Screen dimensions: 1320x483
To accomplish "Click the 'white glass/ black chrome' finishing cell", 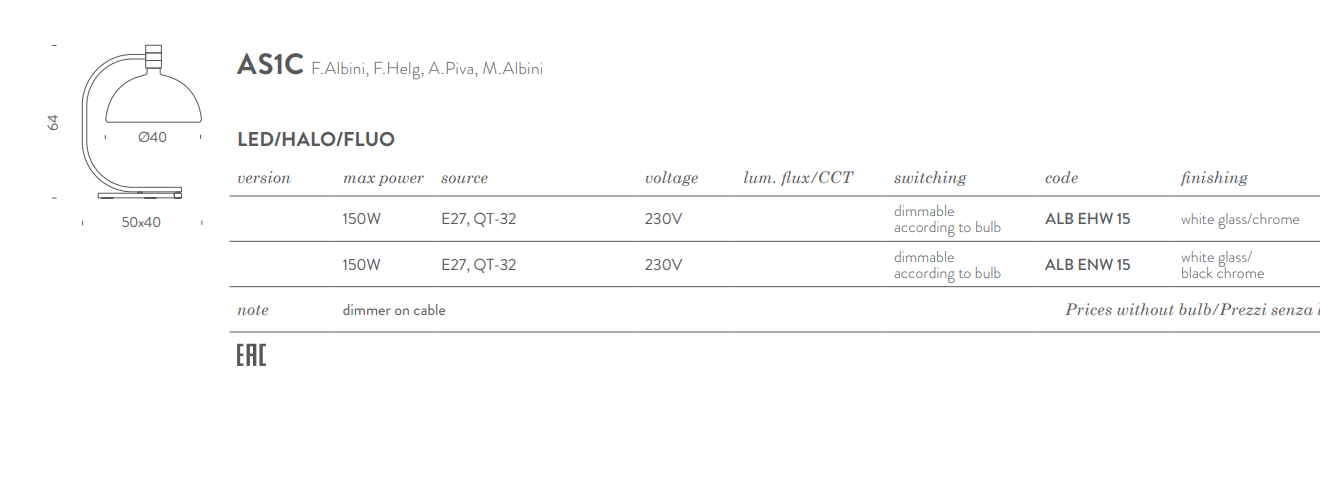I will point(1222,265).
